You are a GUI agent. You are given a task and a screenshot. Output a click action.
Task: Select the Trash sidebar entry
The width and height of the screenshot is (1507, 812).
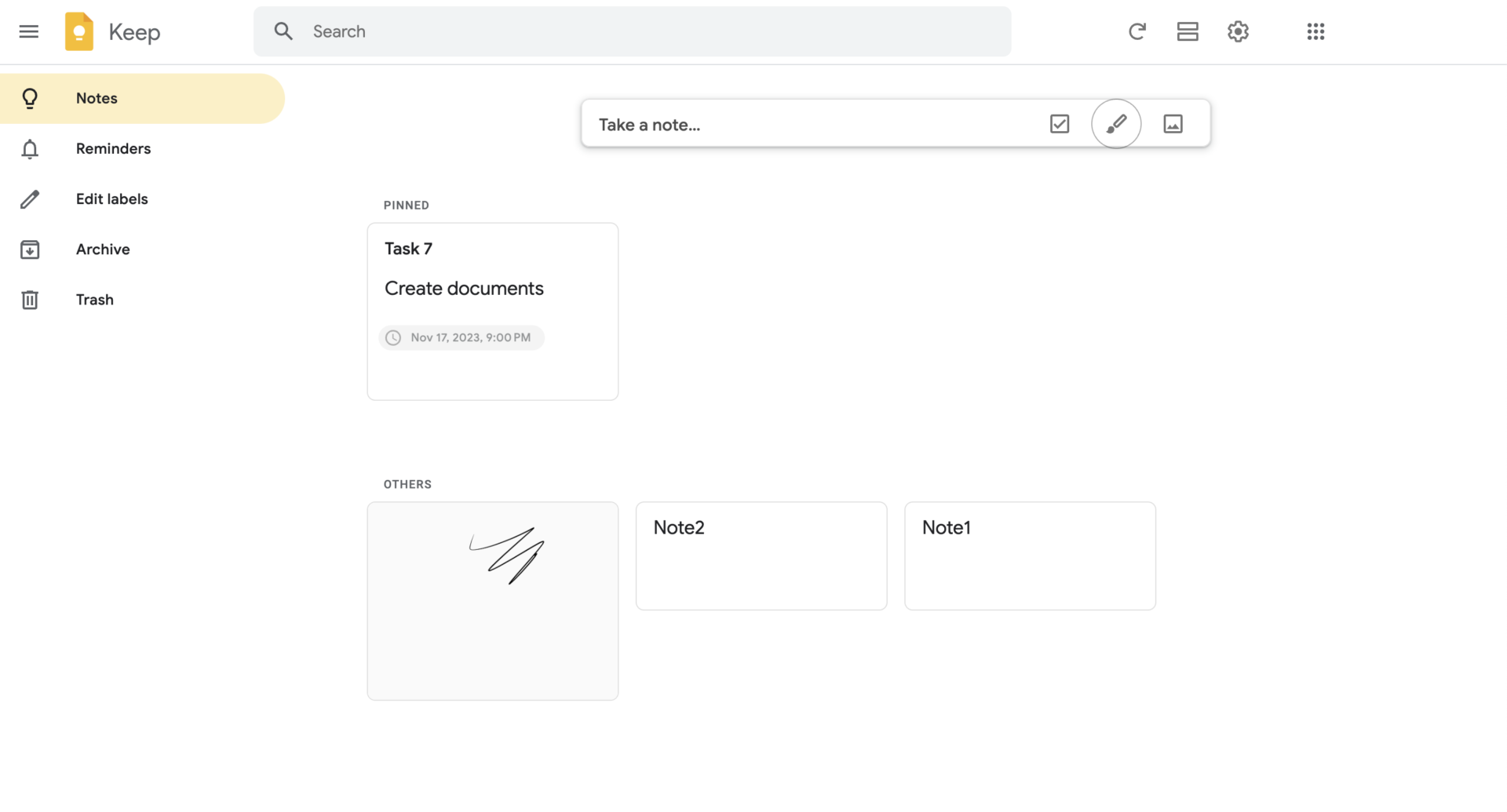click(x=94, y=299)
